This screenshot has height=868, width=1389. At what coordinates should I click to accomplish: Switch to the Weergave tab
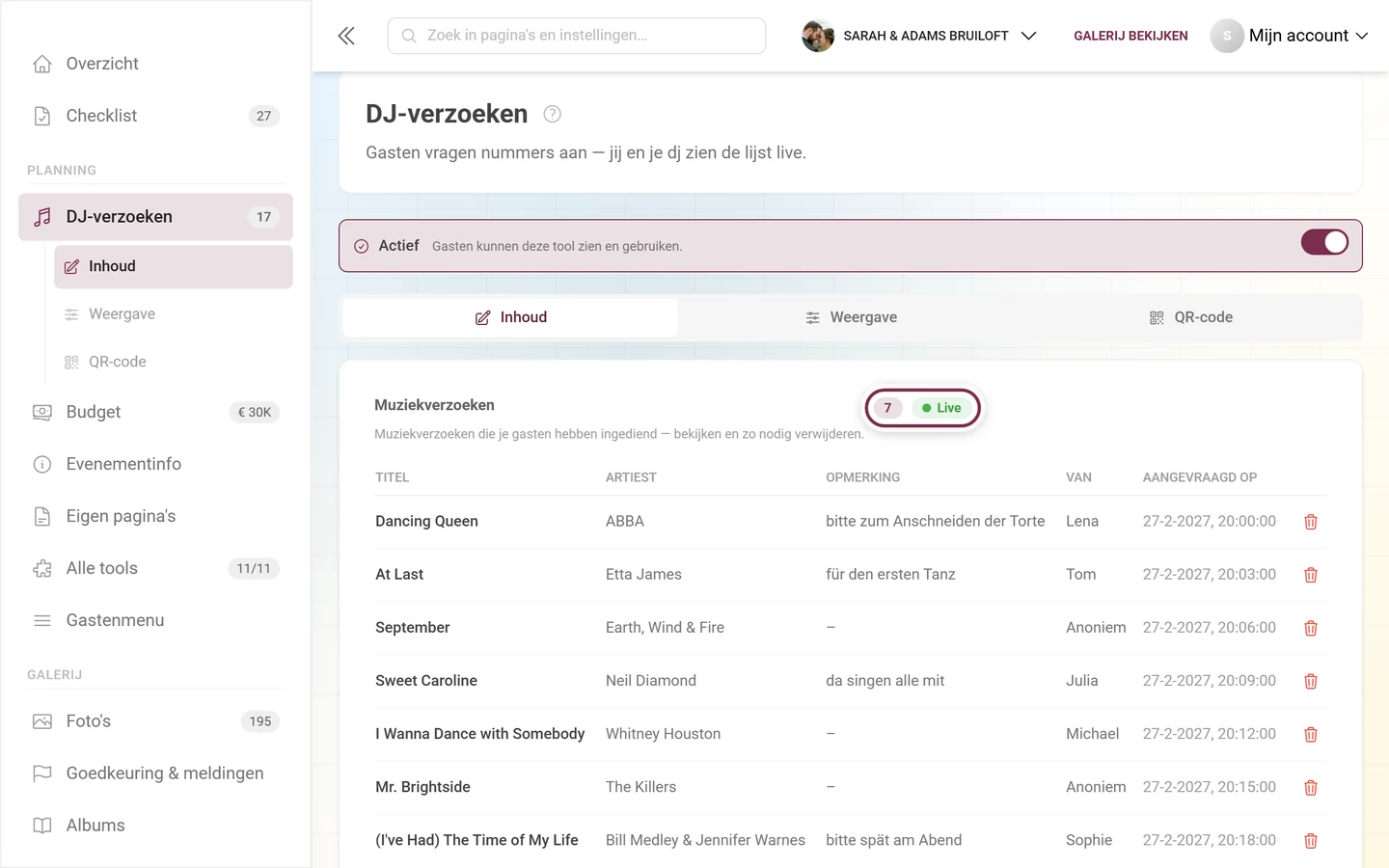pos(851,317)
